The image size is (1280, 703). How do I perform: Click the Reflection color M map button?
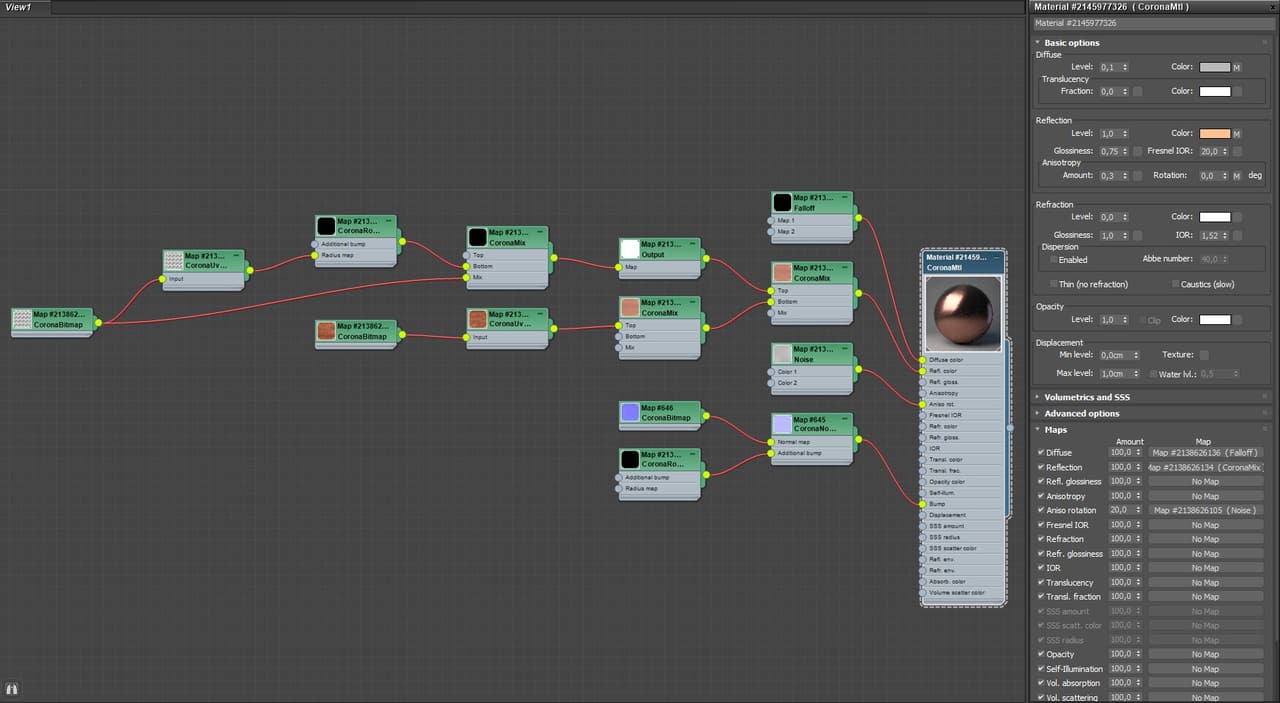point(1237,134)
